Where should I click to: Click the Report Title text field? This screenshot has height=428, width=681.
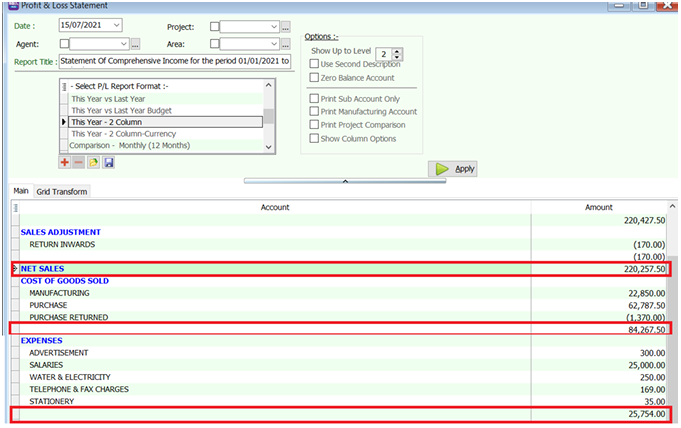click(x=175, y=62)
